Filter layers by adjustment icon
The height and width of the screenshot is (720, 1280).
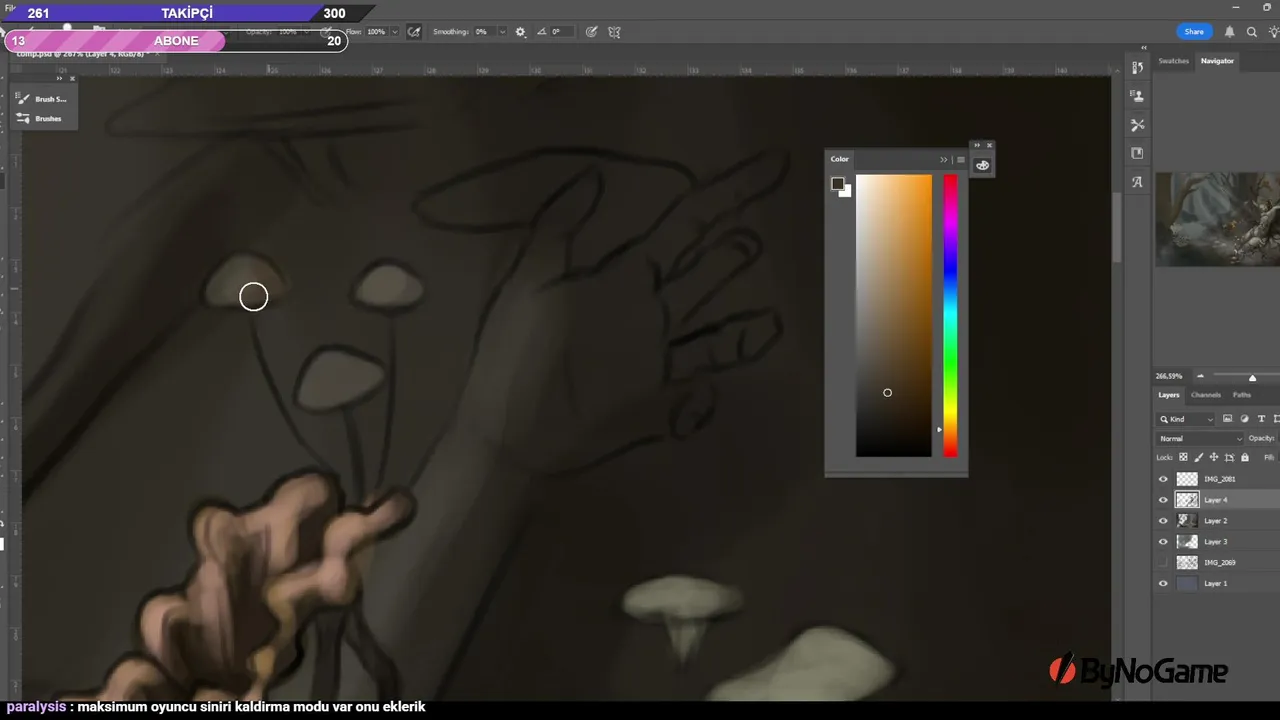coord(1244,419)
